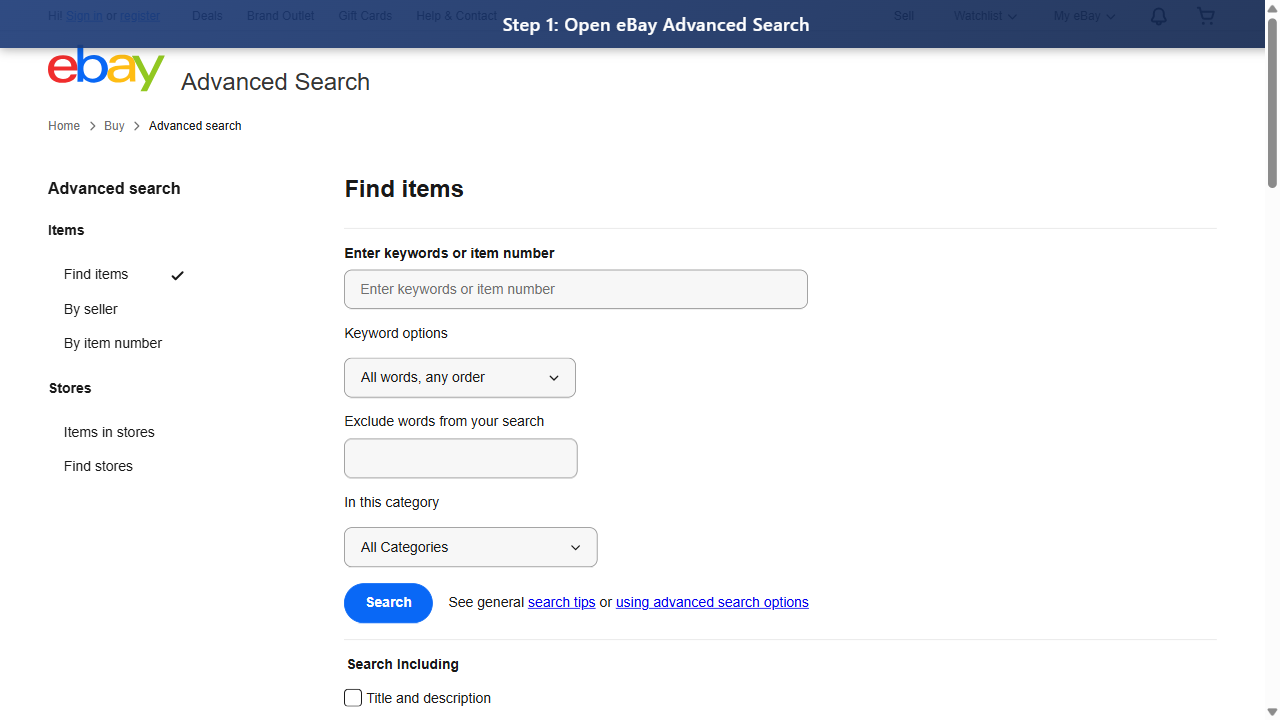
Task: Select Find stores in the sidebar
Action: (98, 466)
